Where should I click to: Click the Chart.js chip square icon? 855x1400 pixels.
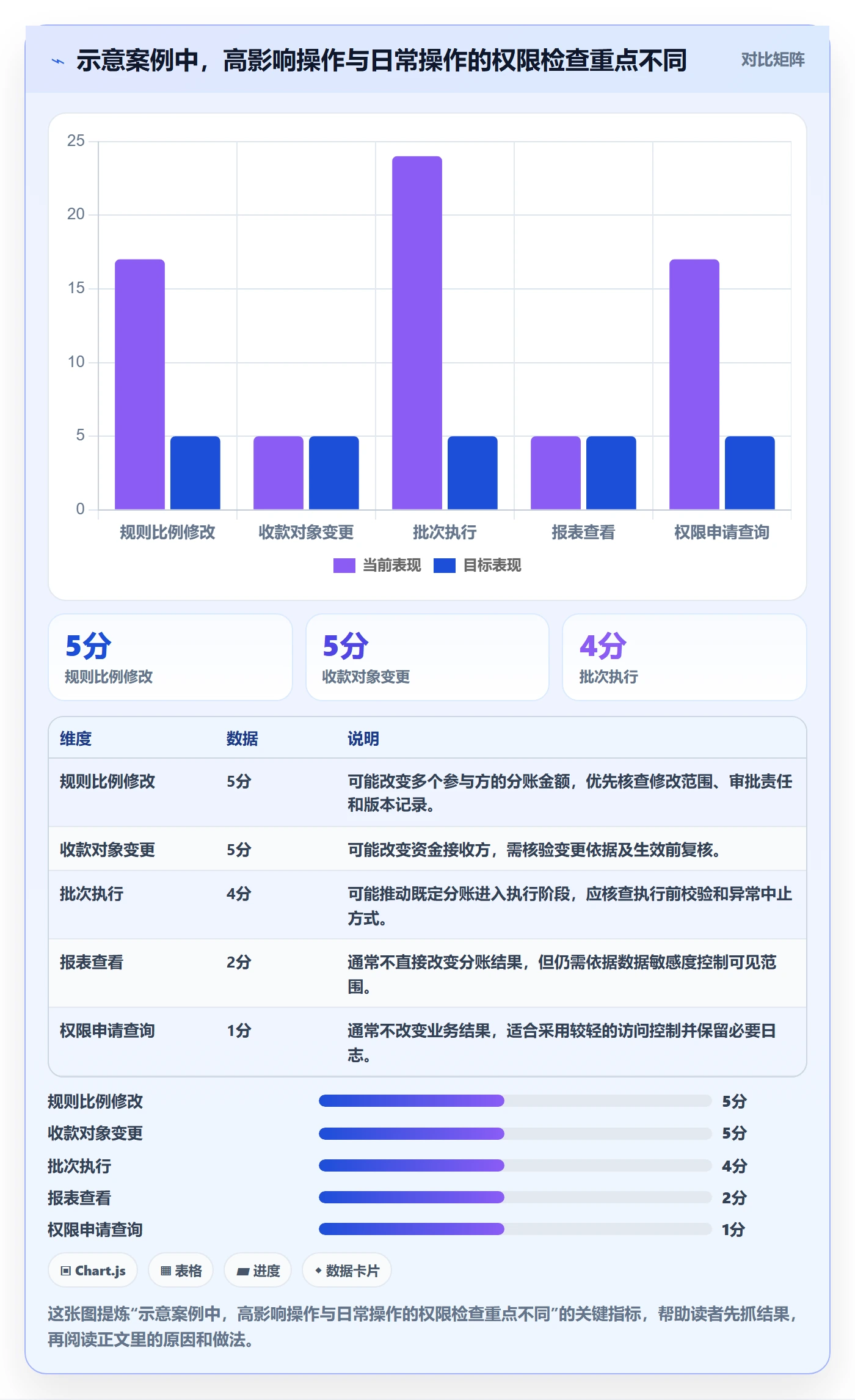pos(66,1271)
